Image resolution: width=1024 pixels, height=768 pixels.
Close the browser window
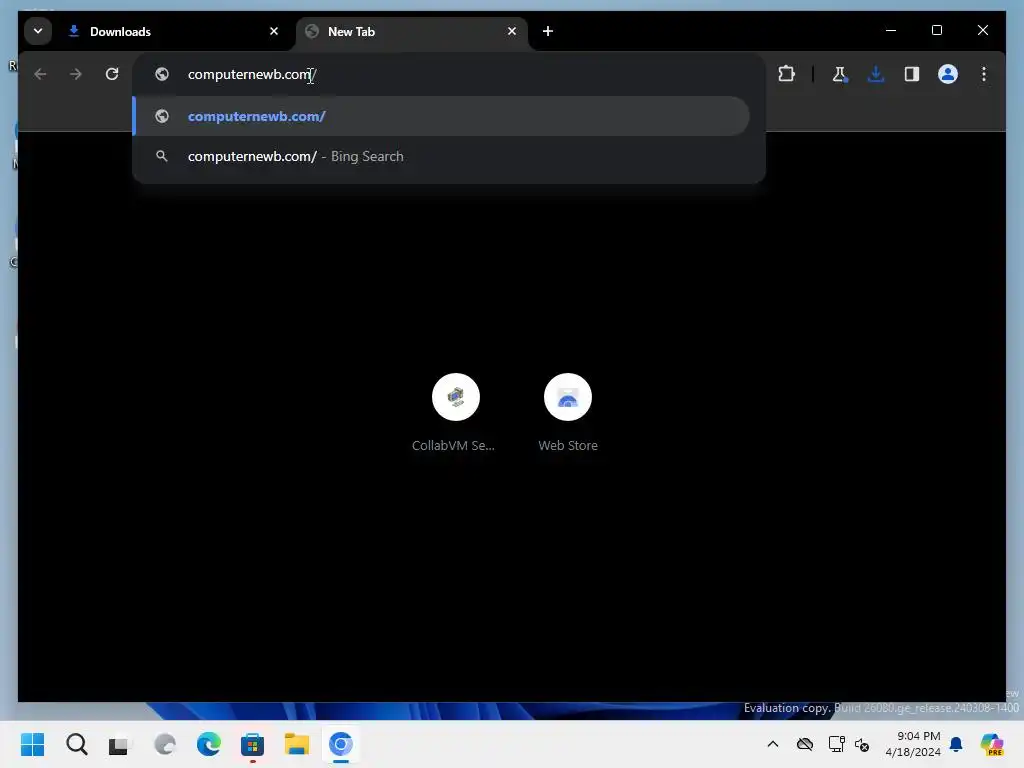(x=983, y=30)
